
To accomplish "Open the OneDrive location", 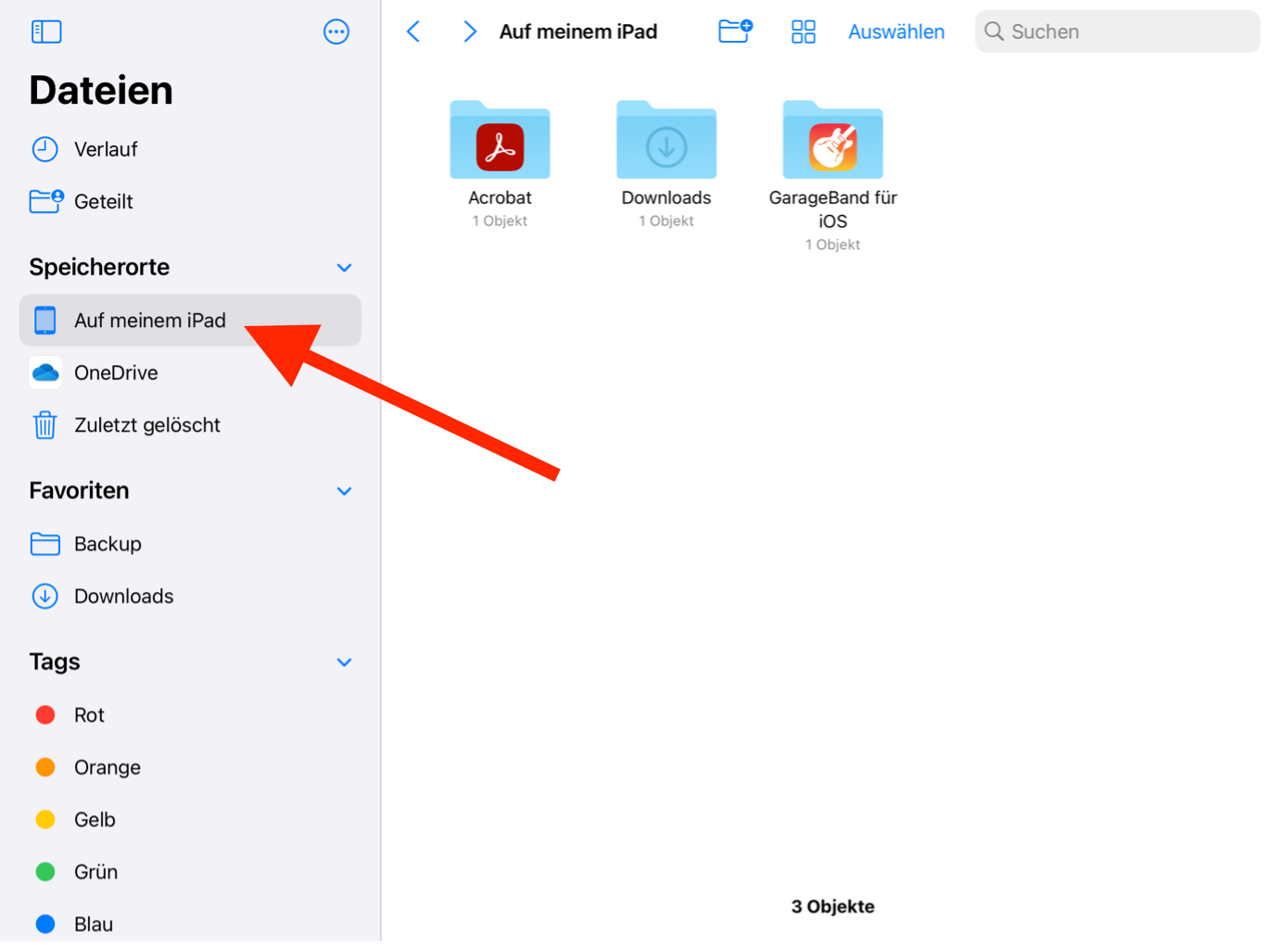I will 116,373.
